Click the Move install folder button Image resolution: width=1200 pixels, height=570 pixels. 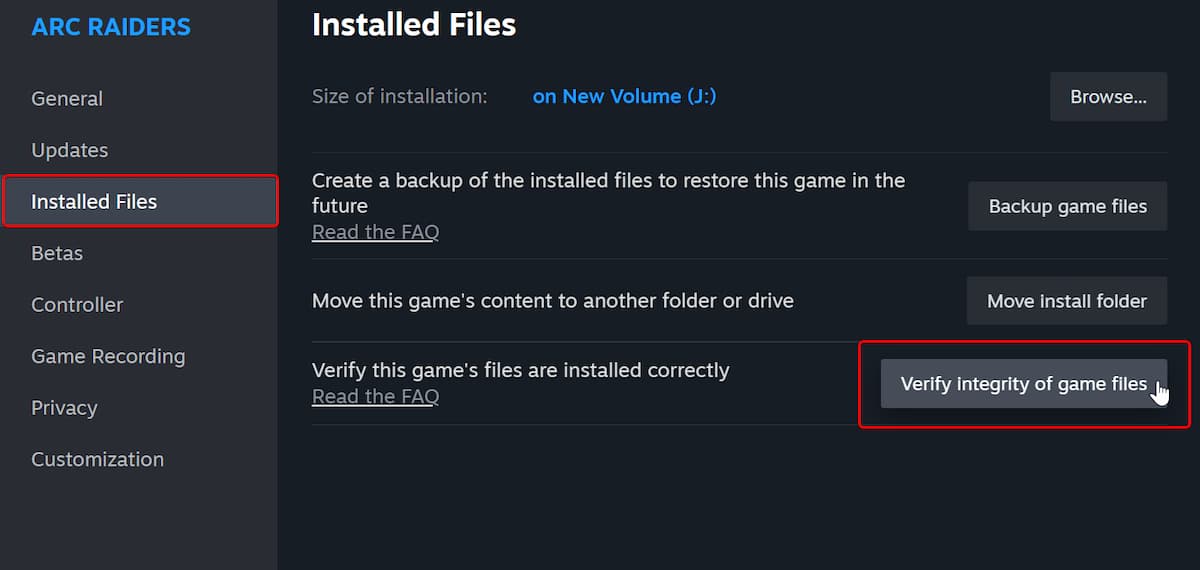click(x=1066, y=301)
